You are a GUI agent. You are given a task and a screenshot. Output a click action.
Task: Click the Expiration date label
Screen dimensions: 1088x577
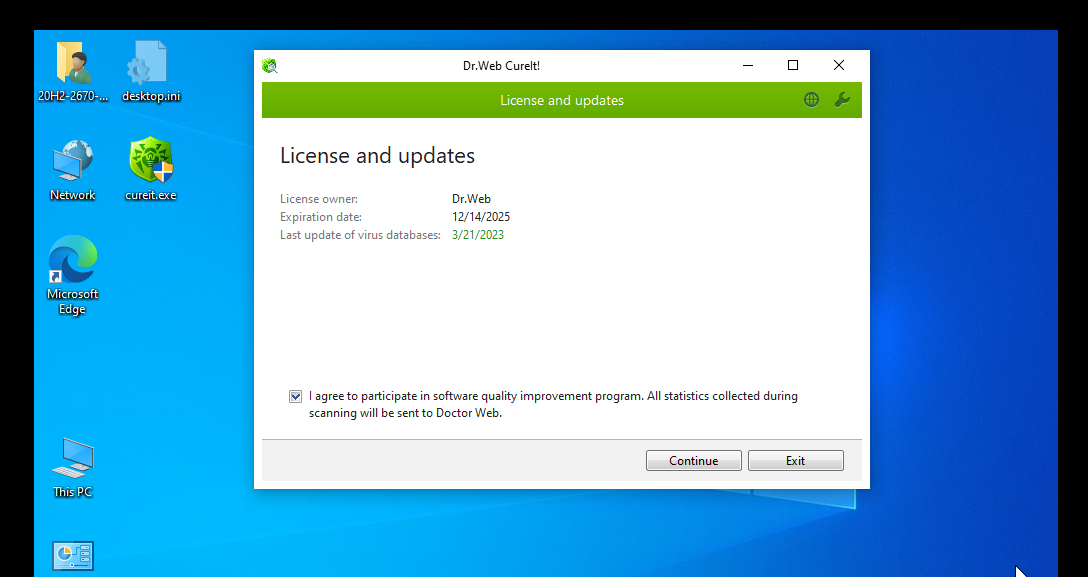(x=321, y=217)
